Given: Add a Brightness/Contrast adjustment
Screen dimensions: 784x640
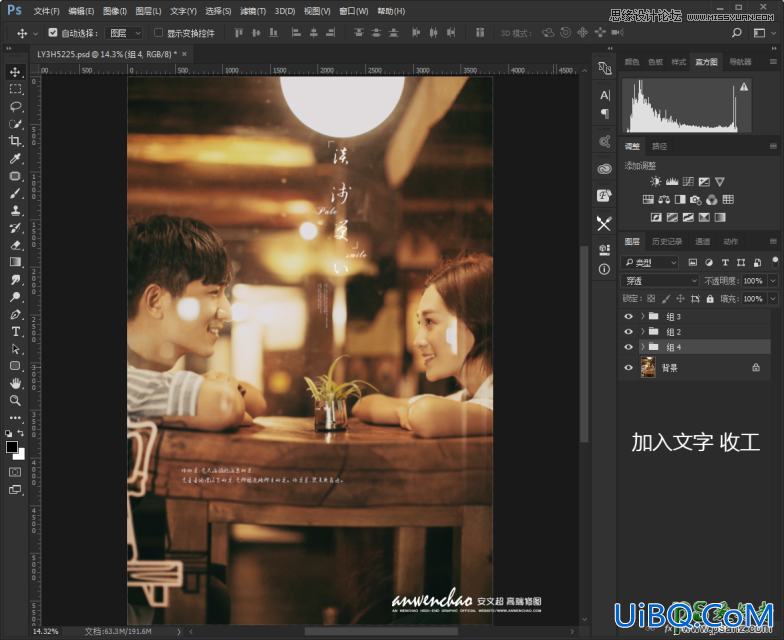Looking at the screenshot, I should click(x=655, y=182).
